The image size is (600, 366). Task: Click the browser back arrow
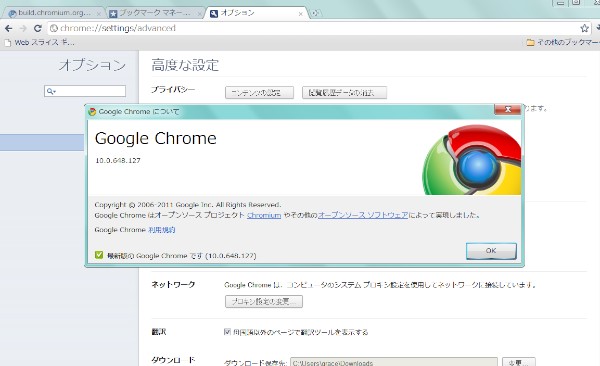pos(8,28)
